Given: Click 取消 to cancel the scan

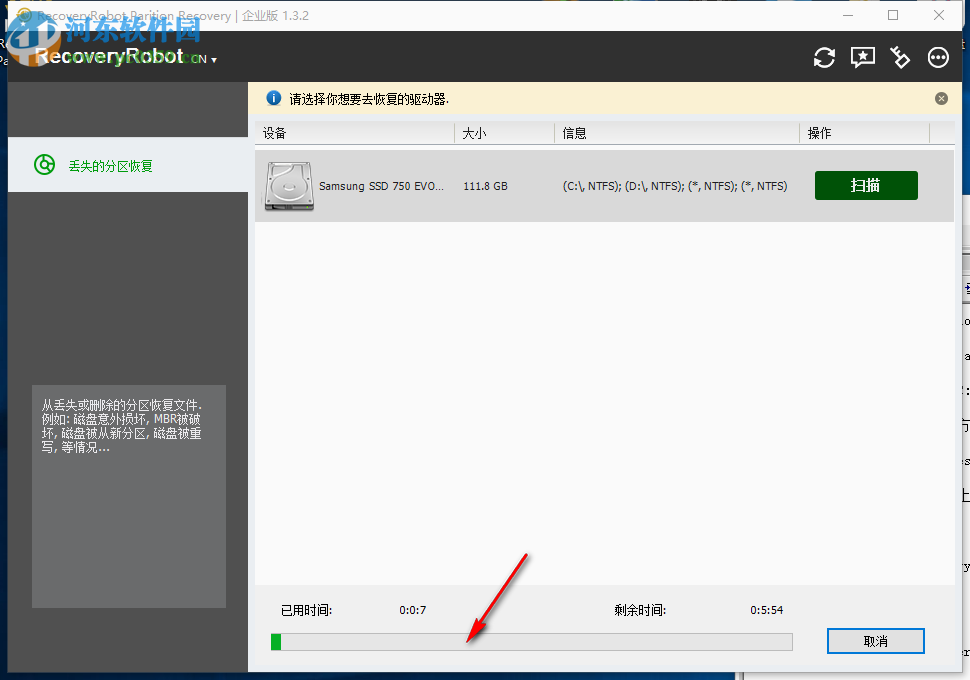Looking at the screenshot, I should pyautogui.click(x=875, y=641).
